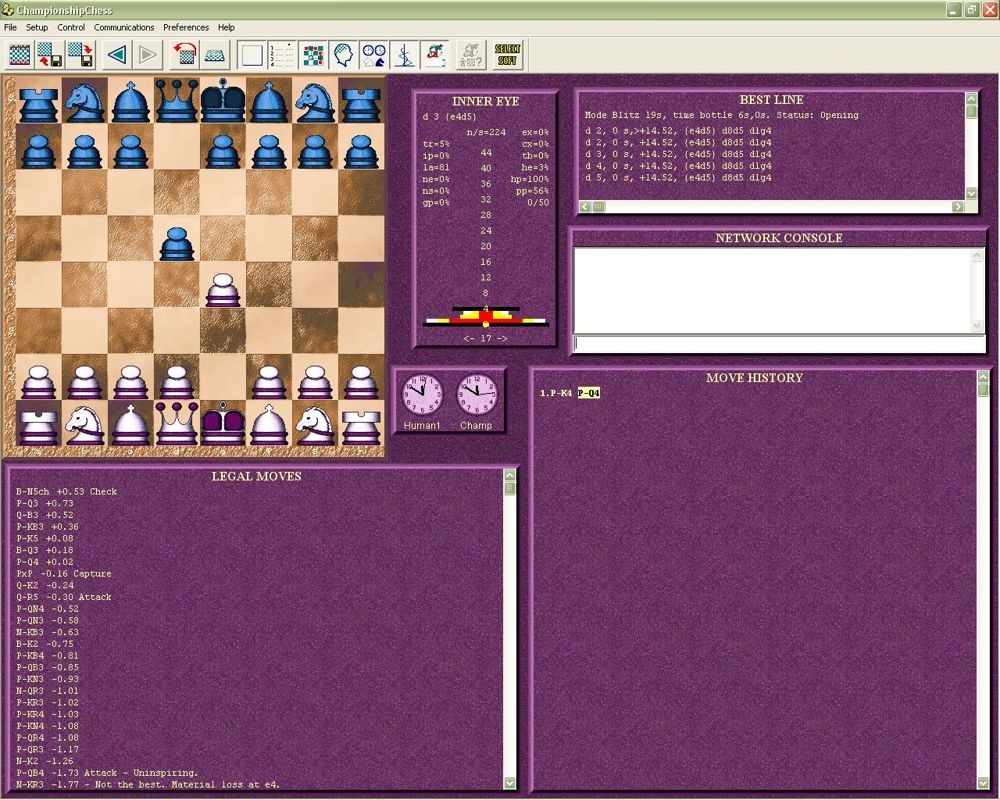Flip the board with the rotate icon
This screenshot has height=800, width=1000.
pyautogui.click(x=184, y=54)
